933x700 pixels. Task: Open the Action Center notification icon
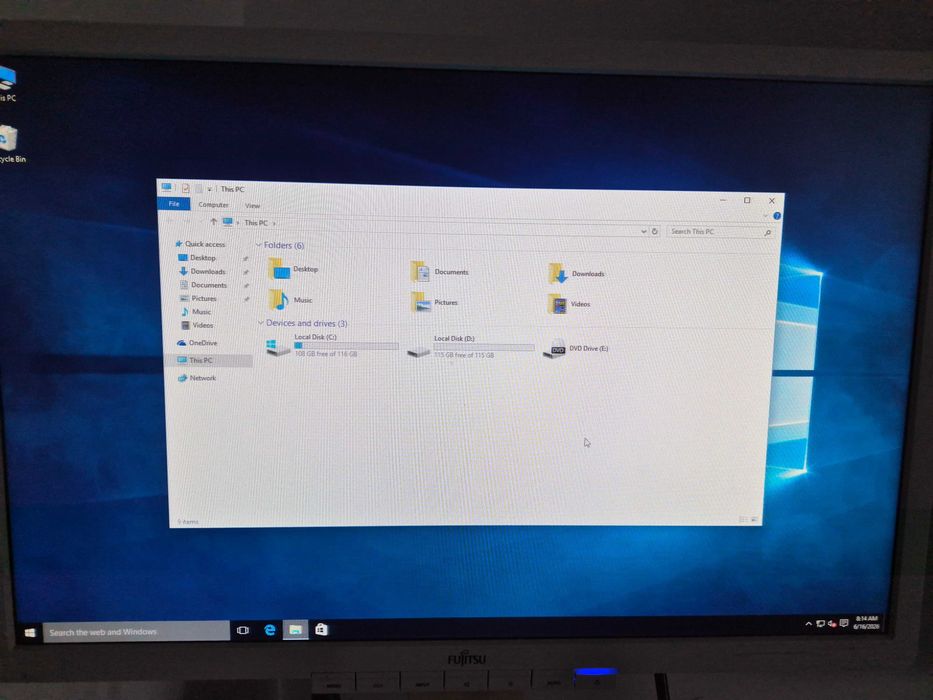[x=844, y=623]
